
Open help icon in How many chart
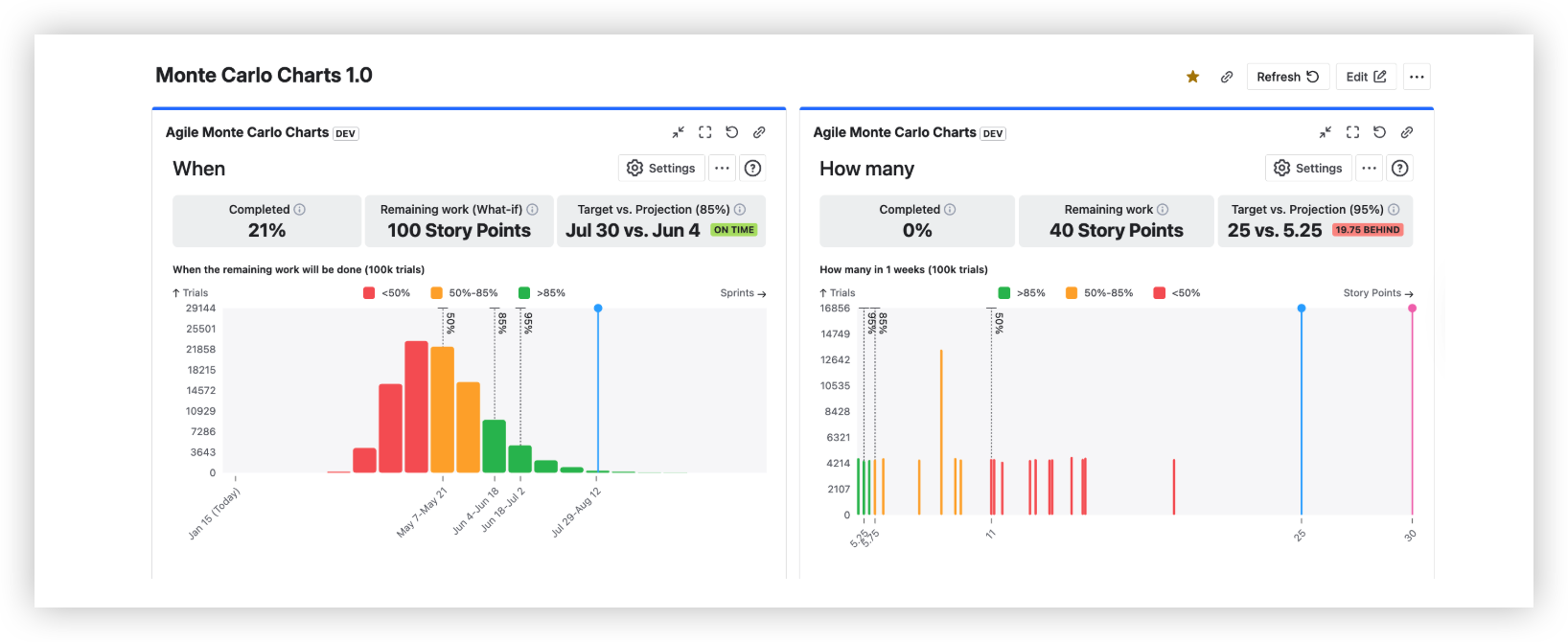click(x=1400, y=169)
